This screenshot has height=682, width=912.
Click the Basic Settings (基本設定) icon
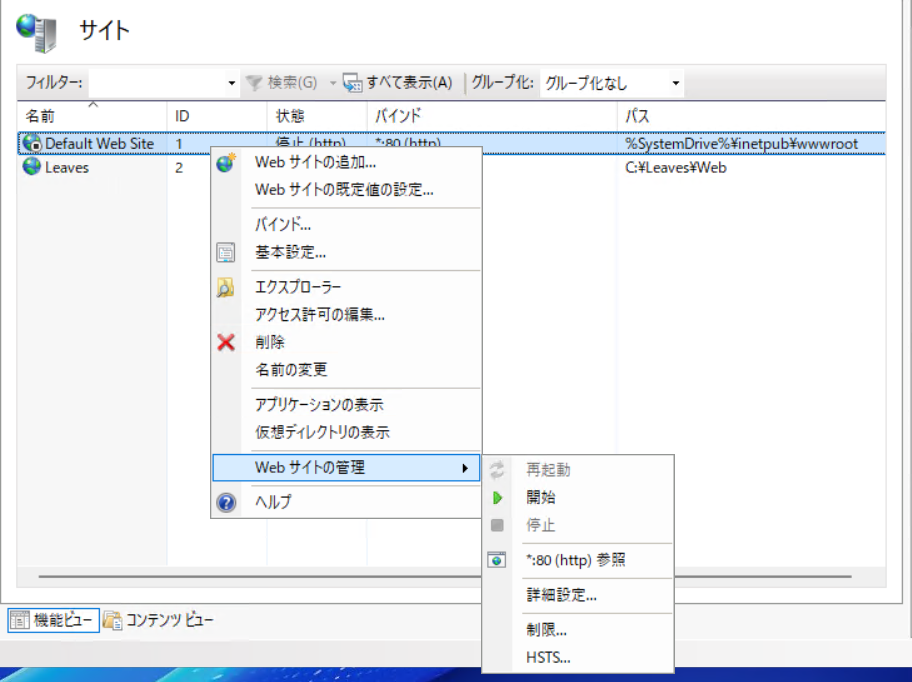(226, 253)
